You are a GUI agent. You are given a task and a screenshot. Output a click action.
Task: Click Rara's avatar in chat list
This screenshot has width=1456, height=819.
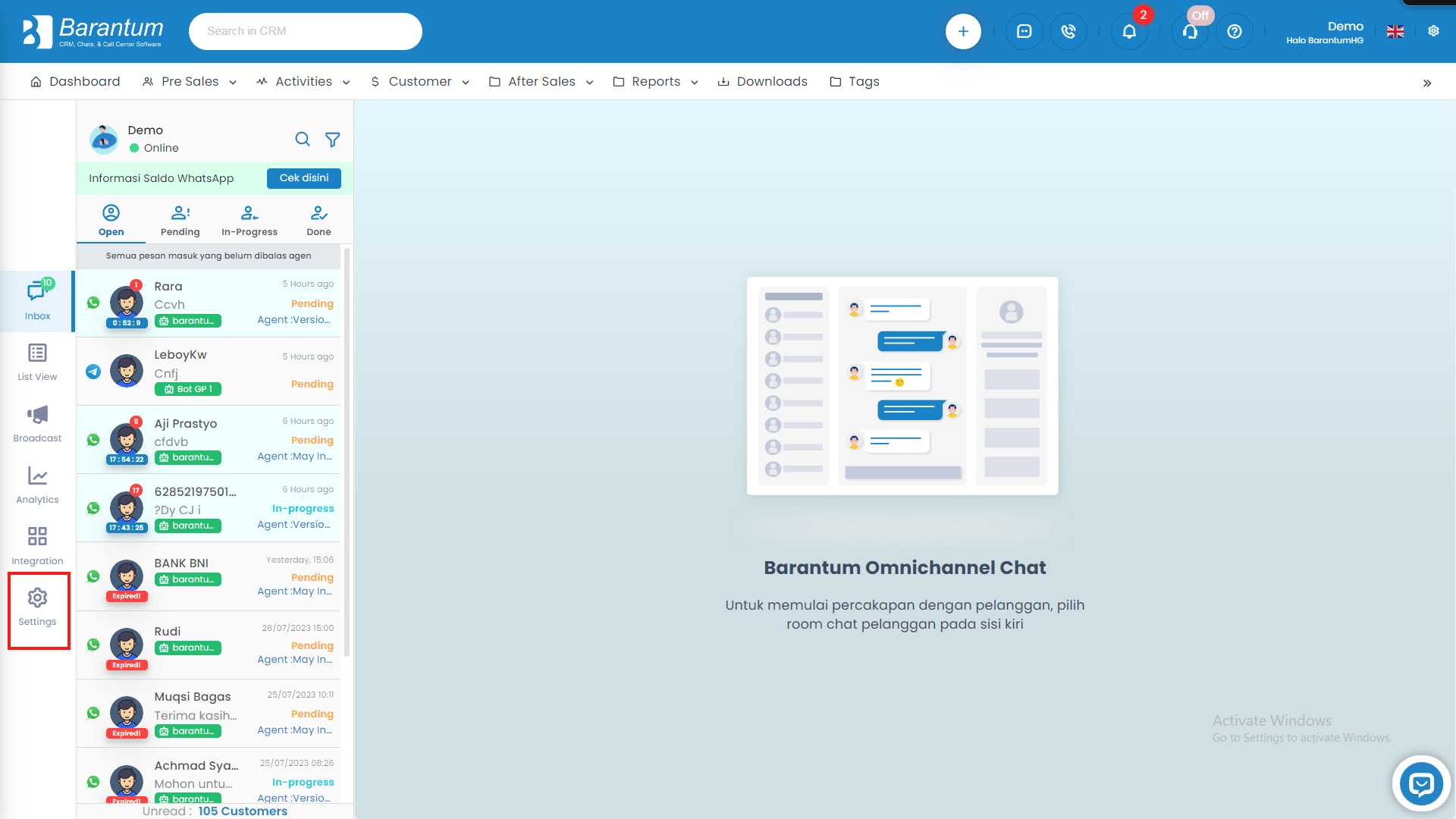pyautogui.click(x=127, y=303)
